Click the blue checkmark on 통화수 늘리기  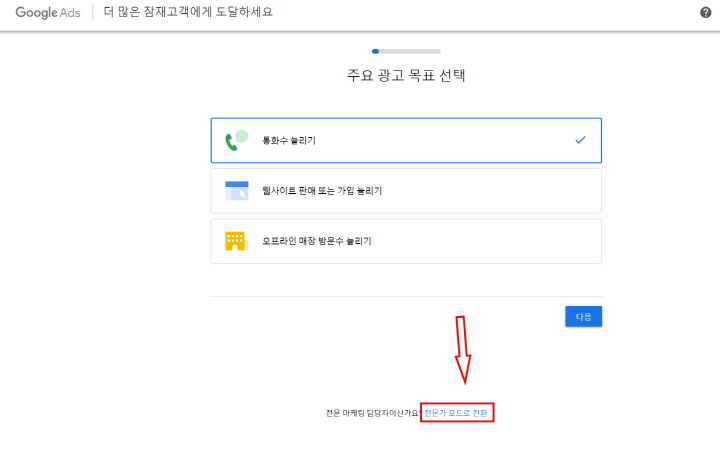coord(580,140)
